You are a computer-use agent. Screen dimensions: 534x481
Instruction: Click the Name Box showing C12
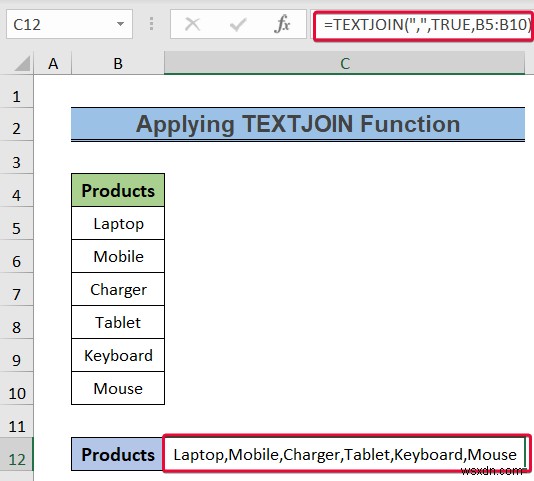69,24
